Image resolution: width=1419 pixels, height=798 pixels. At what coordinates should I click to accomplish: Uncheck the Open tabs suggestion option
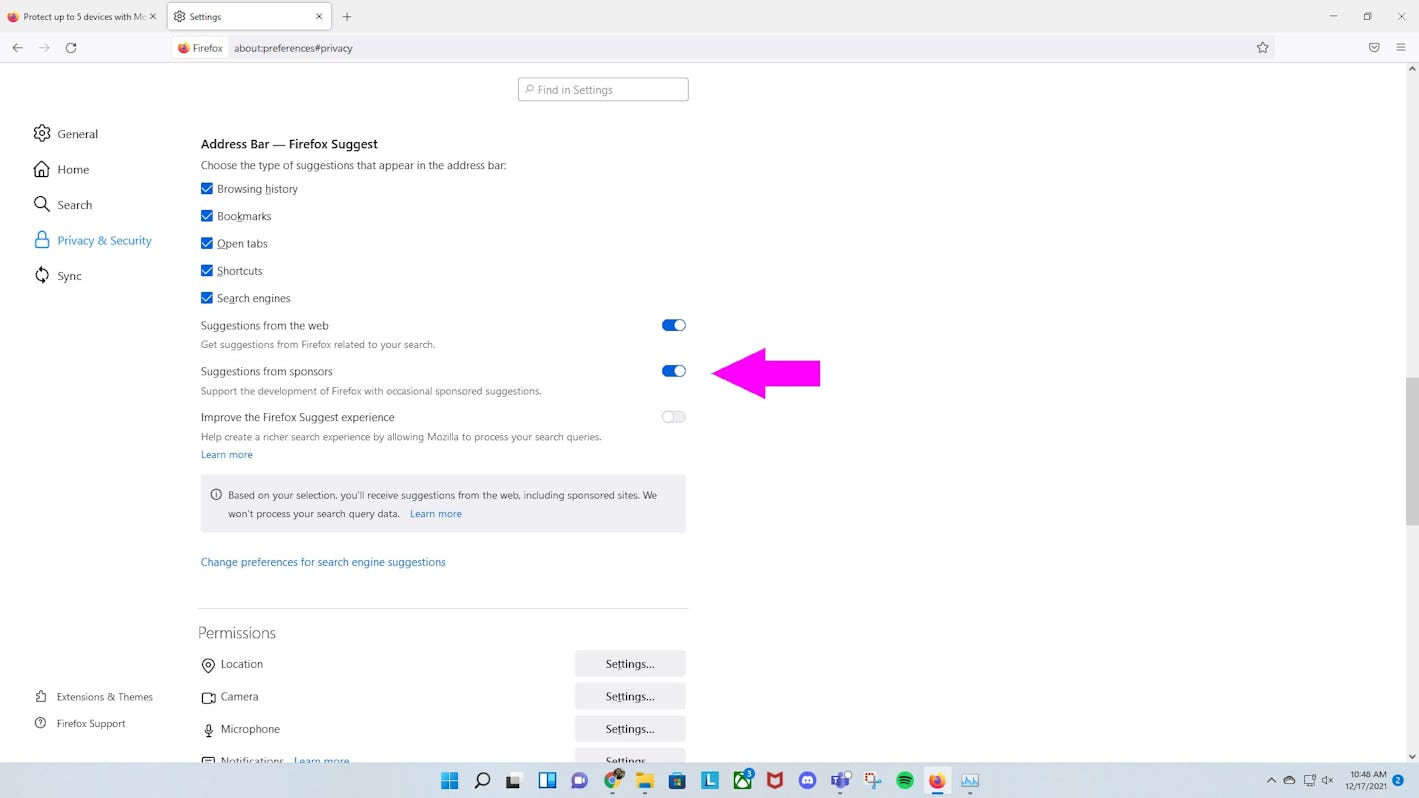point(206,243)
